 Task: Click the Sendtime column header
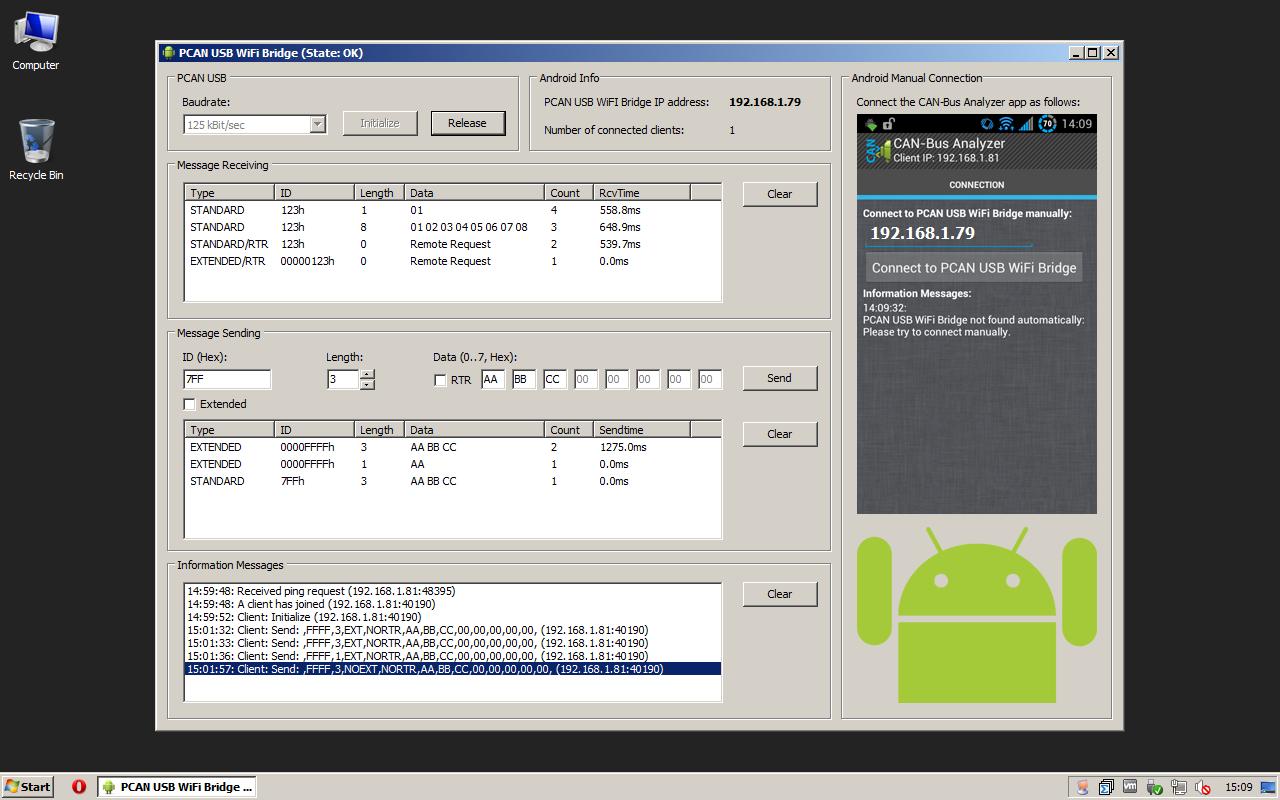point(640,430)
